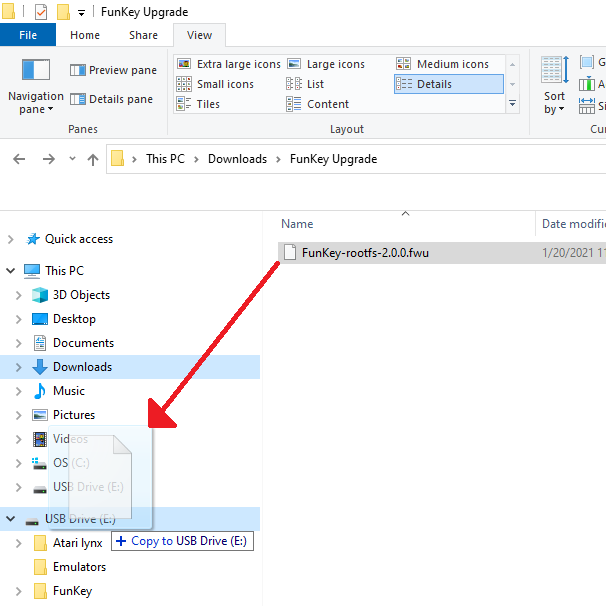The width and height of the screenshot is (606, 606).
Task: Expand the Quick access tree node
Action: pos(11,239)
